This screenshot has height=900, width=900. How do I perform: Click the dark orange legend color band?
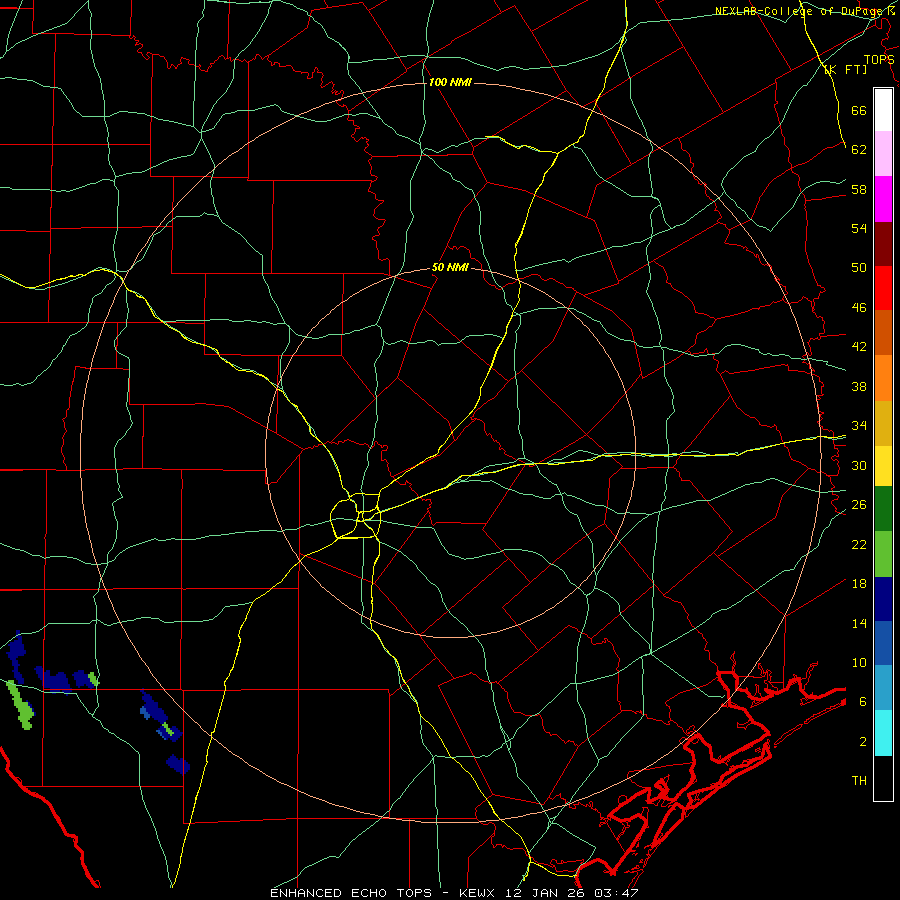tap(883, 332)
